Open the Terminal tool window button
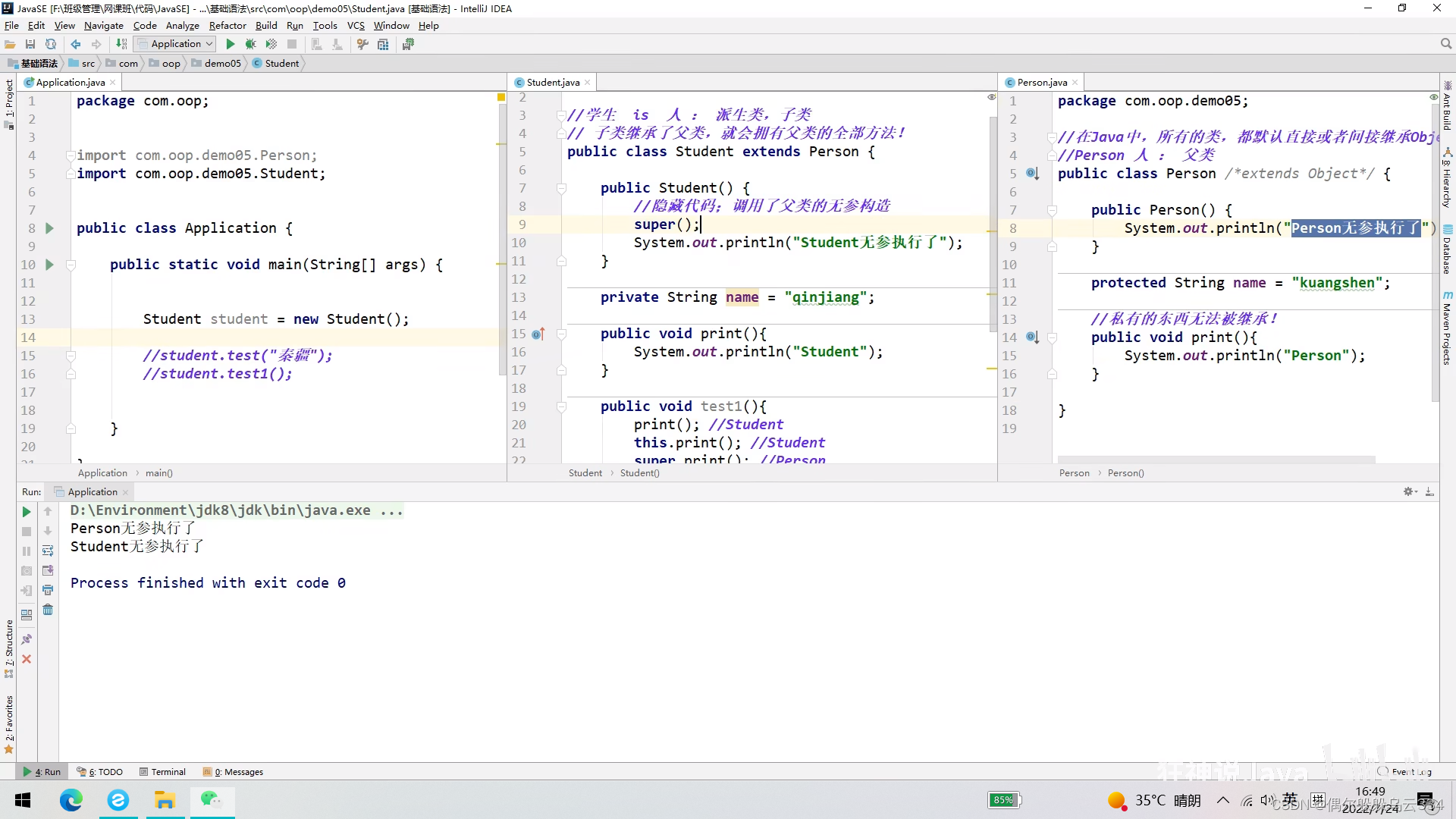The height and width of the screenshot is (819, 1456). point(162,772)
